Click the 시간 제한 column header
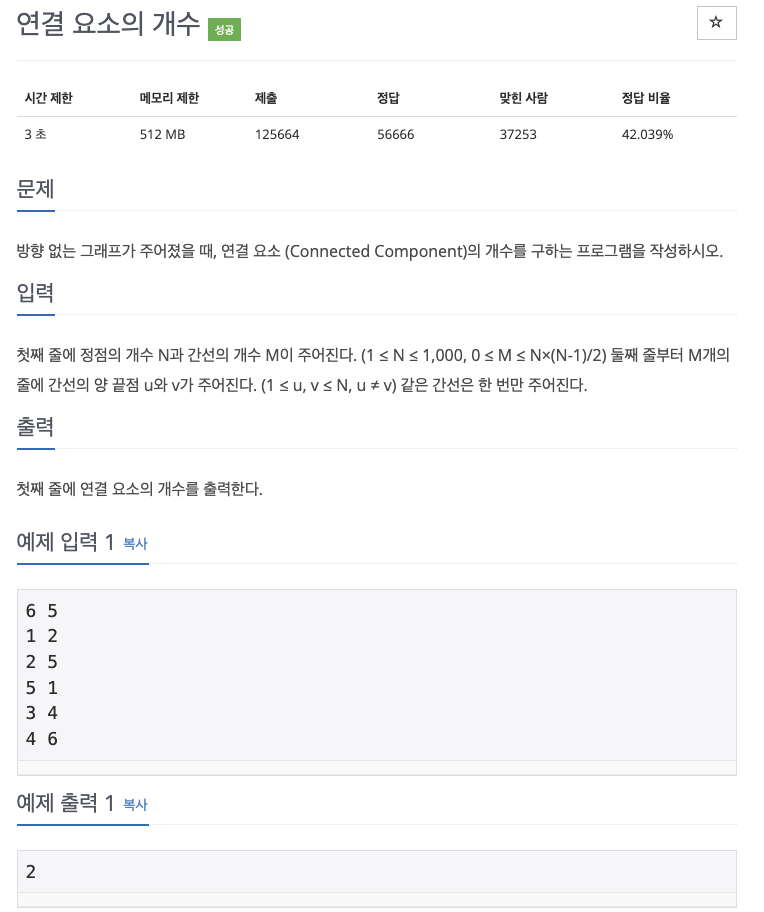Screen dimensions: 764x912 [50, 98]
